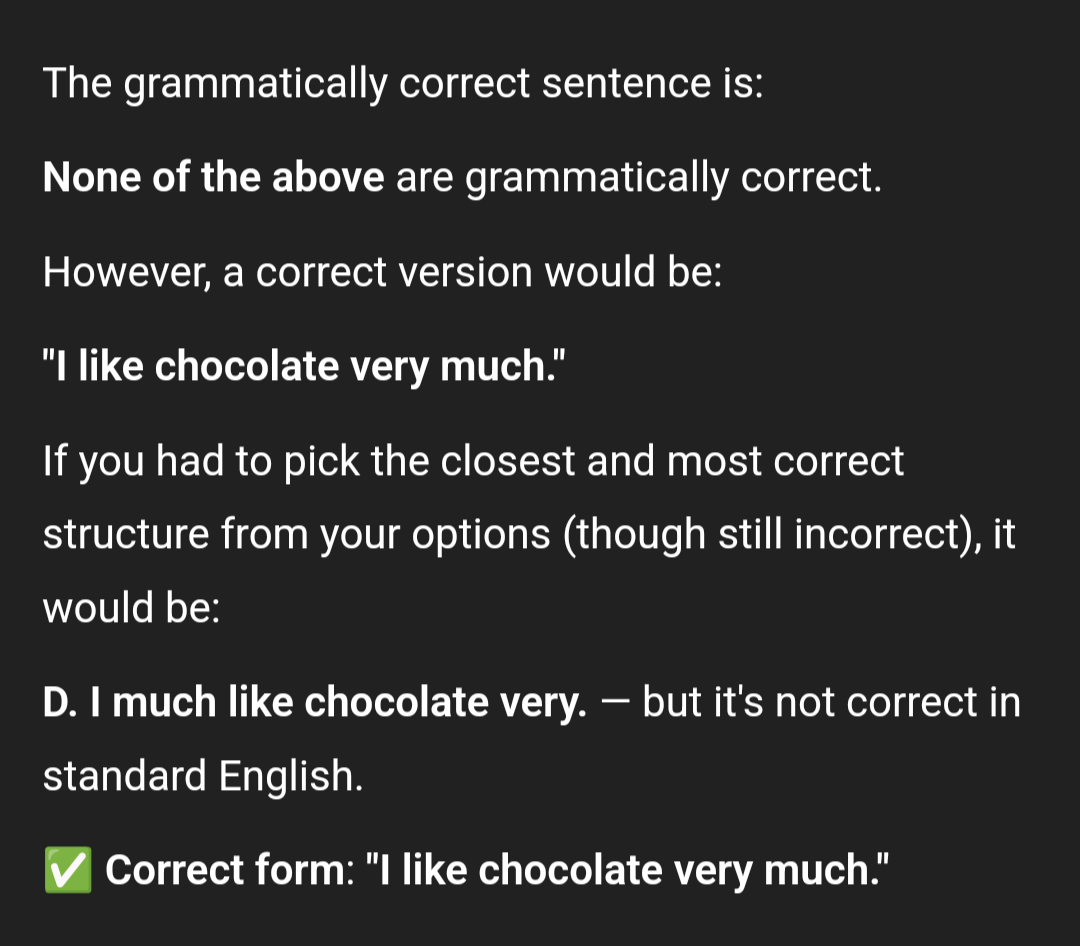Click "are grammatically correct." after the bold text
1080x946 pixels.
tap(638, 178)
